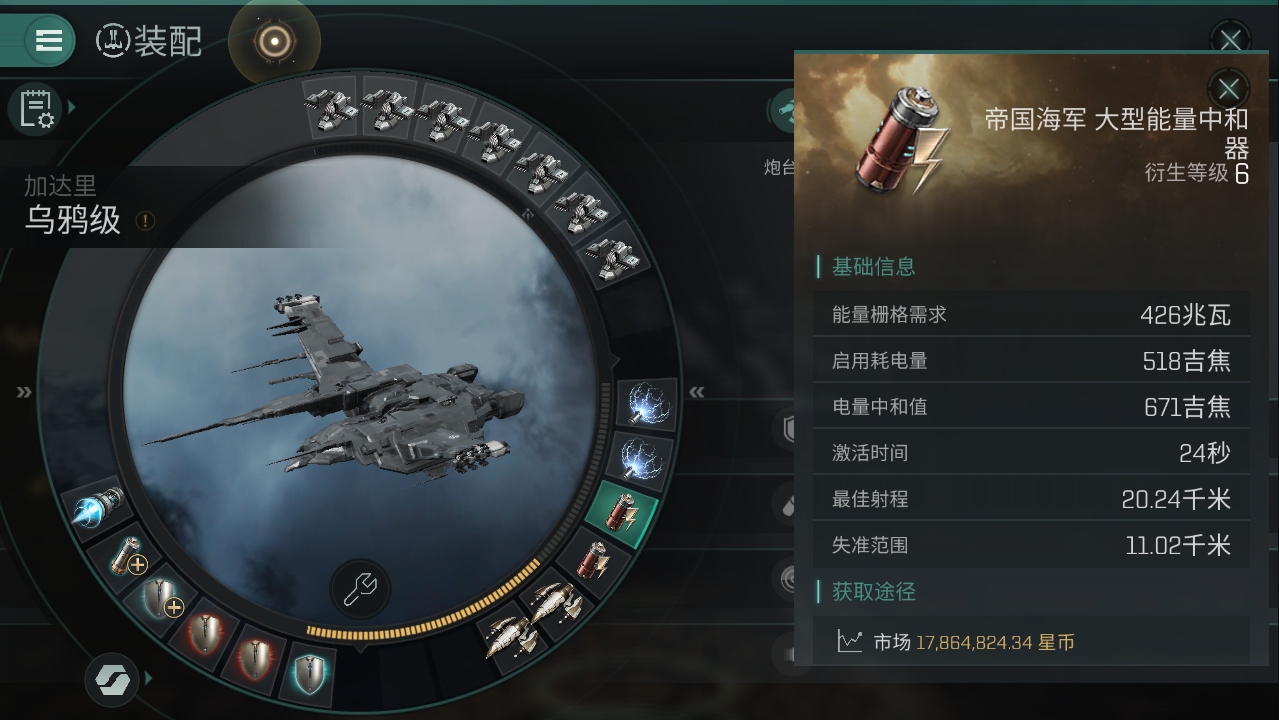Image resolution: width=1279 pixels, height=720 pixels.
Task: Open the market price link 市场
Action: [x=892, y=642]
